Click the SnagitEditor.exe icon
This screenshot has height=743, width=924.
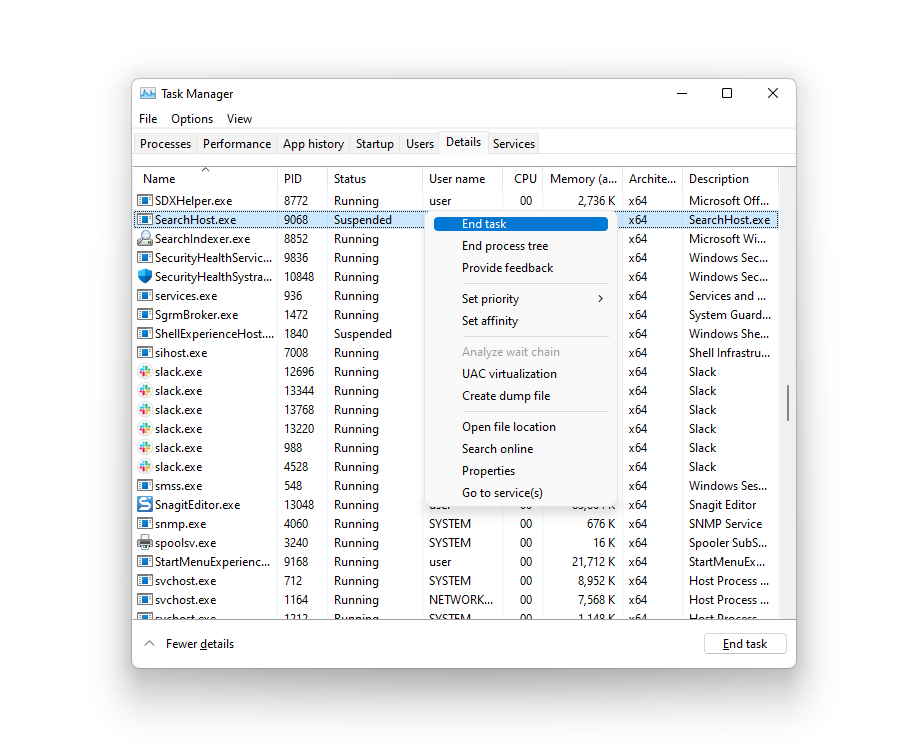coord(144,504)
